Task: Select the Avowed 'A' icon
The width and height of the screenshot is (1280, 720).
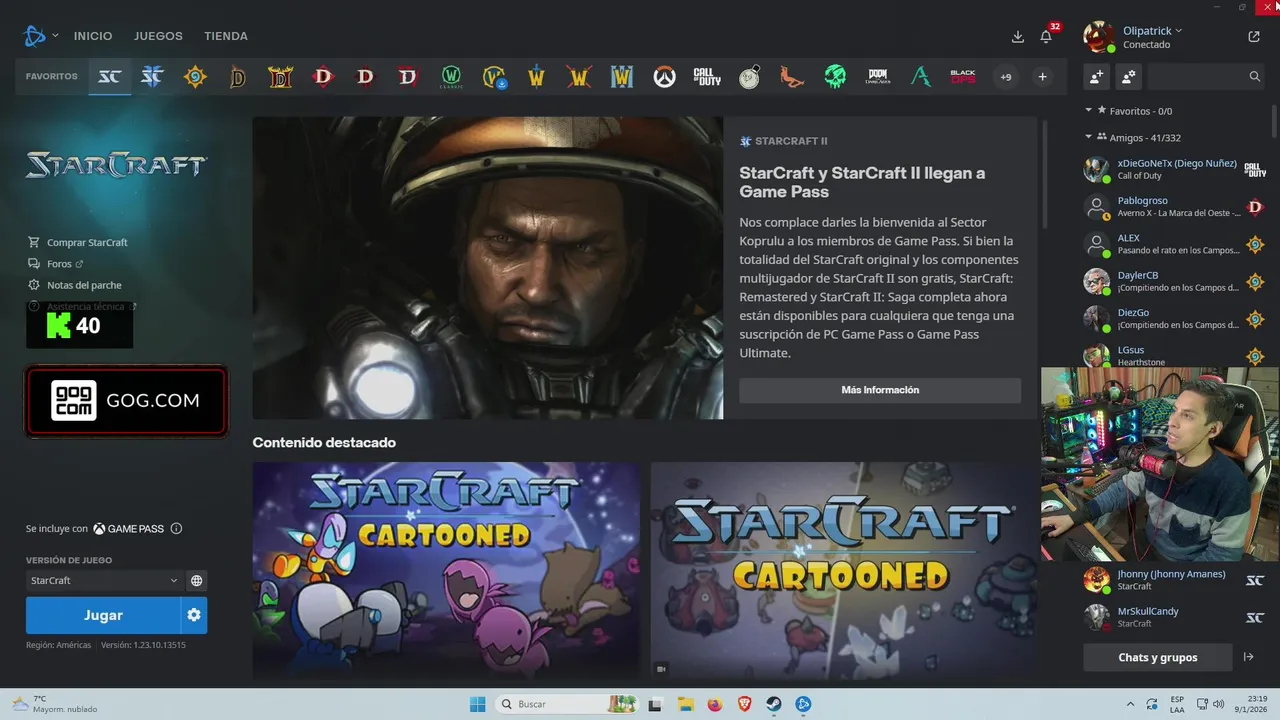Action: pos(921,77)
